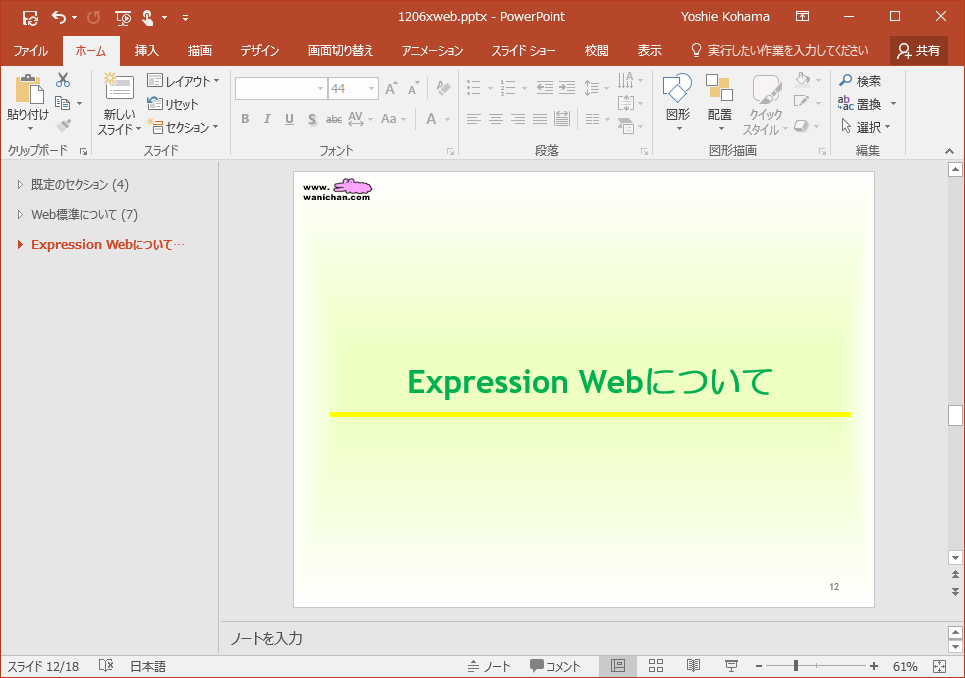Image resolution: width=965 pixels, height=678 pixels.
Task: Open the Insert (挿入) tab
Action: pos(146,50)
